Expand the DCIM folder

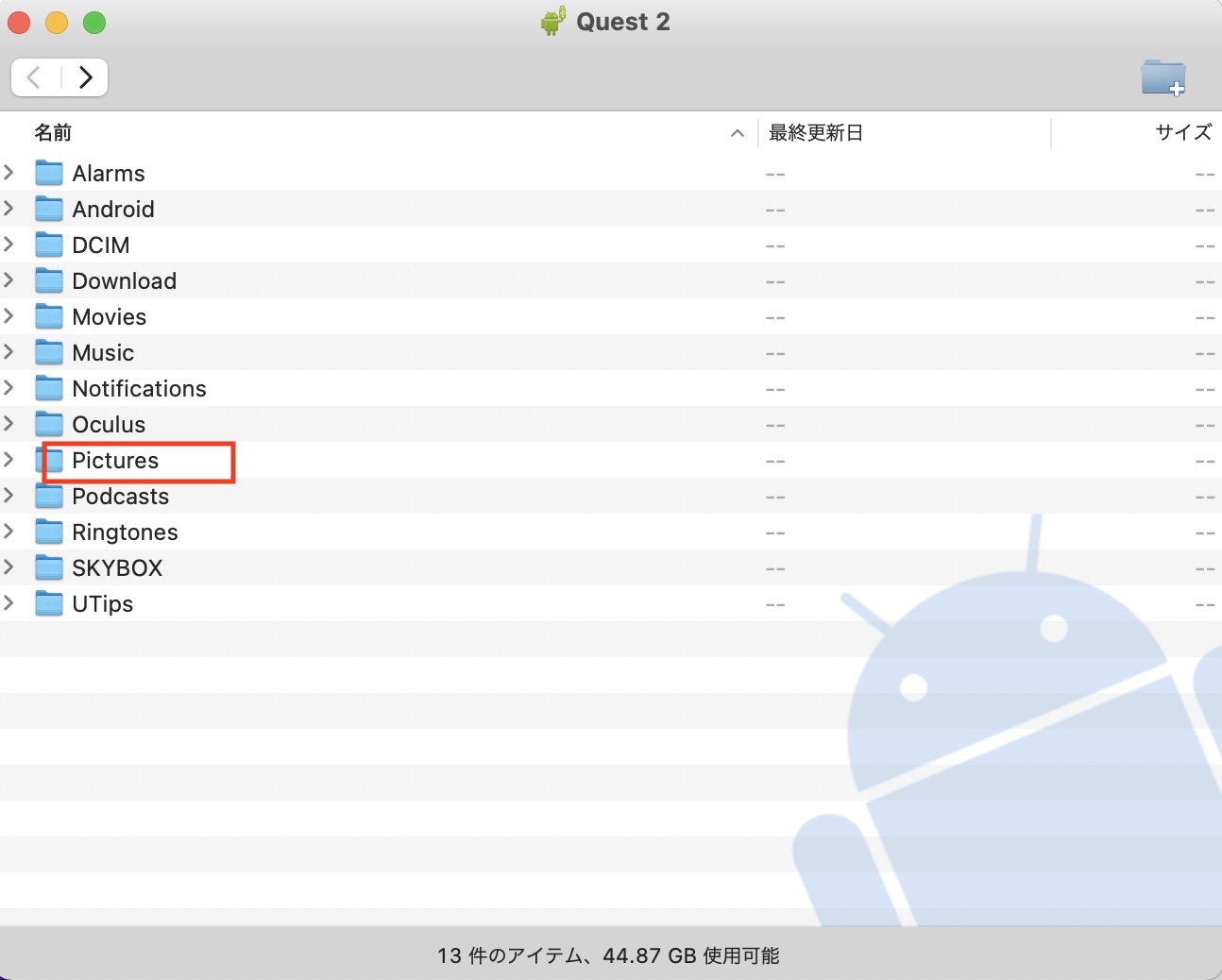9,244
